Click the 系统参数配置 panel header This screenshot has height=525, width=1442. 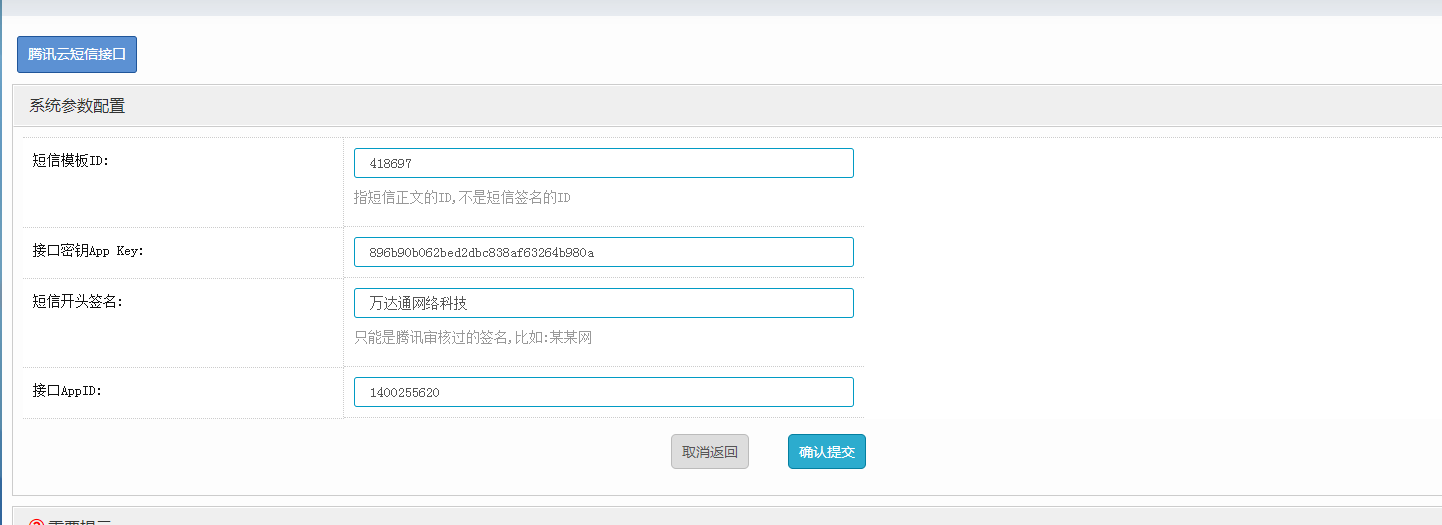pos(77,106)
